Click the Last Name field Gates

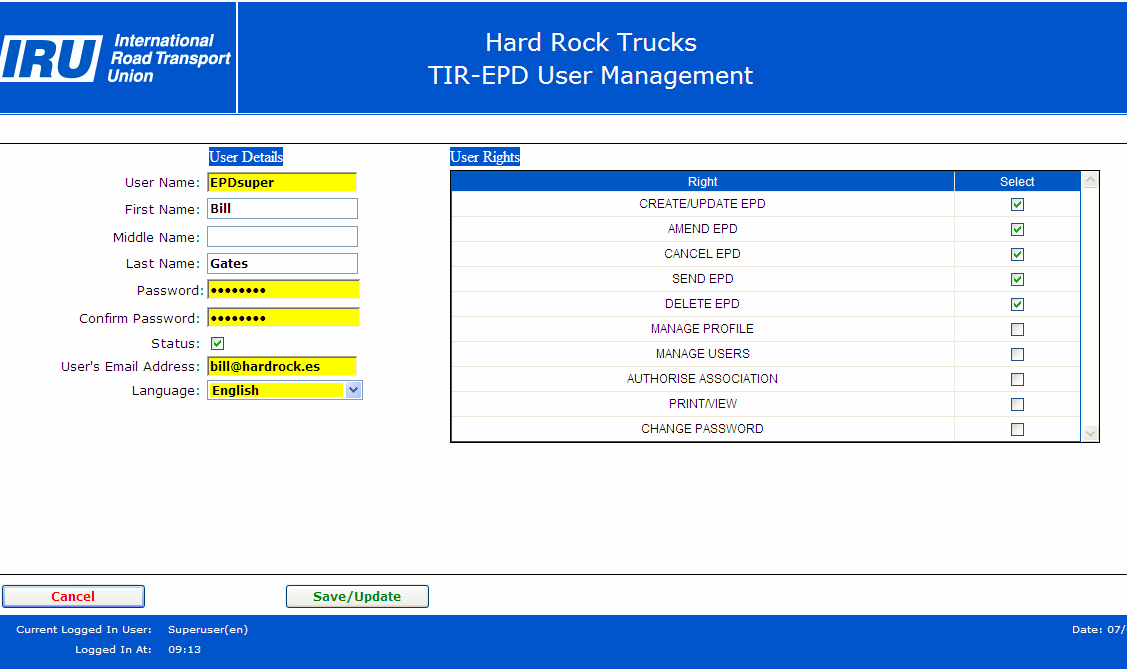click(x=282, y=264)
